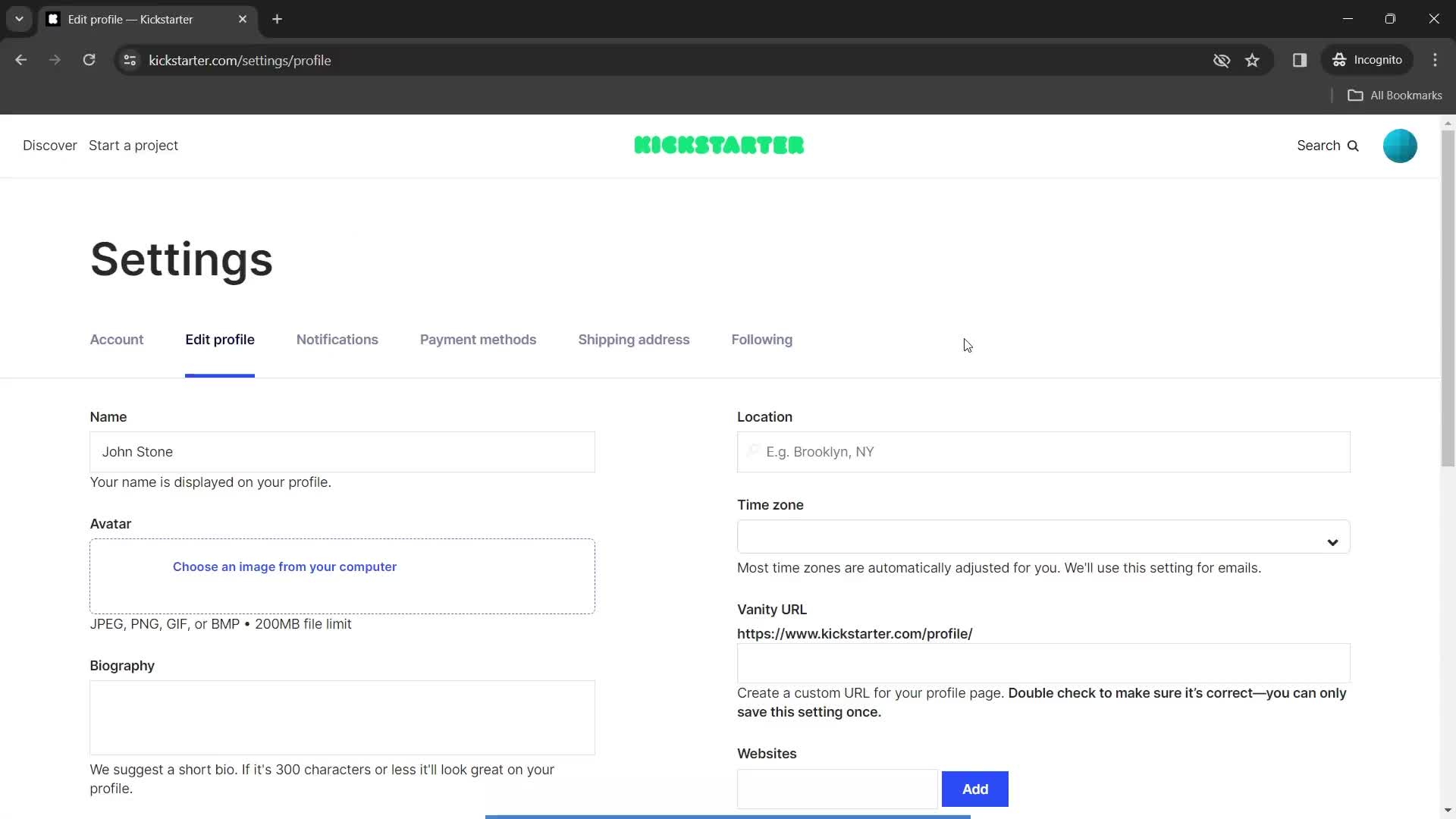Click the Incognito mode icon

click(x=1340, y=60)
